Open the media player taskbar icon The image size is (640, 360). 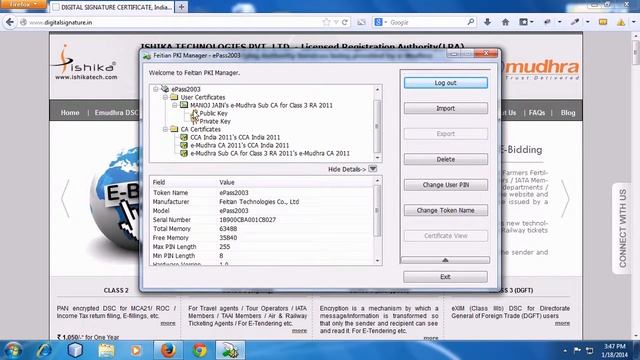coord(136,350)
